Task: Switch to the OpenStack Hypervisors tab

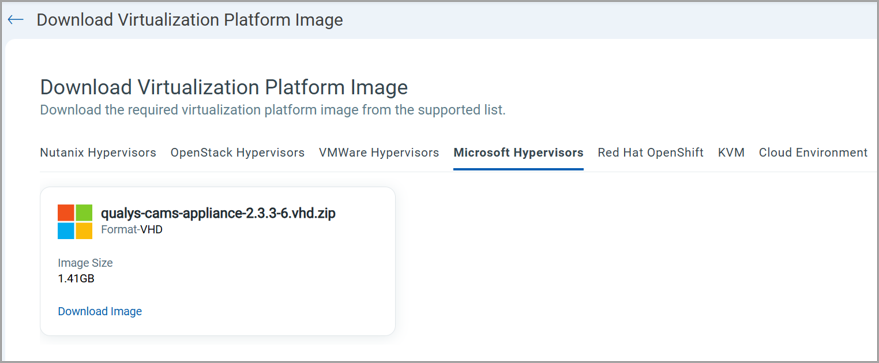Action: (x=238, y=152)
